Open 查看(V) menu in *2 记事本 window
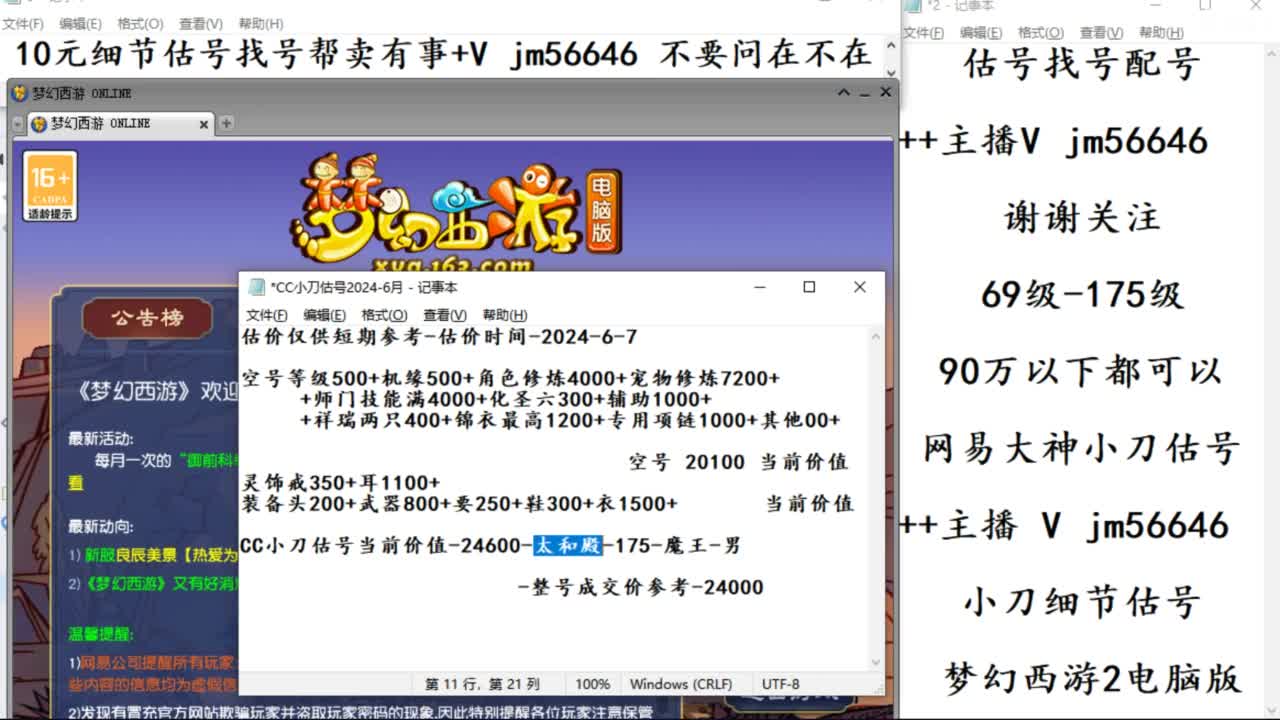The height and width of the screenshot is (720, 1280). [x=1101, y=33]
